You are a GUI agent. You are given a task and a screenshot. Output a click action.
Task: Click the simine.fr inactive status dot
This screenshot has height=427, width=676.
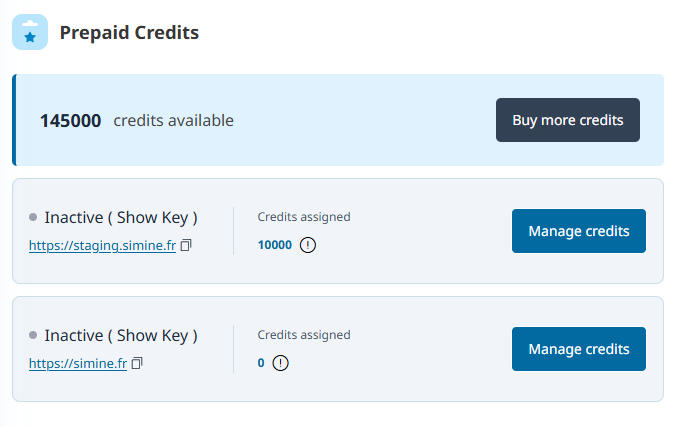point(33,335)
